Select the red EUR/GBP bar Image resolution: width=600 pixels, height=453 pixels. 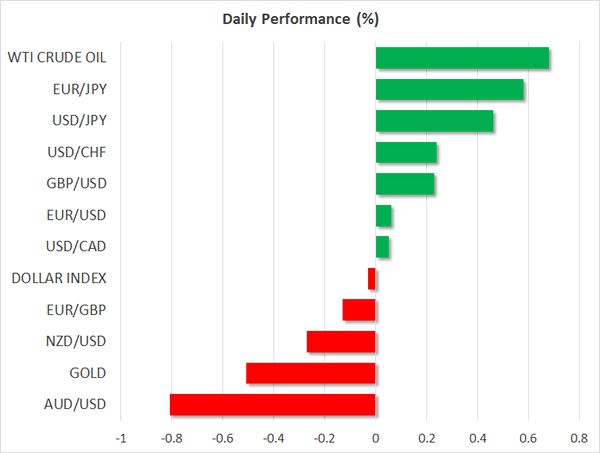[x=359, y=310]
